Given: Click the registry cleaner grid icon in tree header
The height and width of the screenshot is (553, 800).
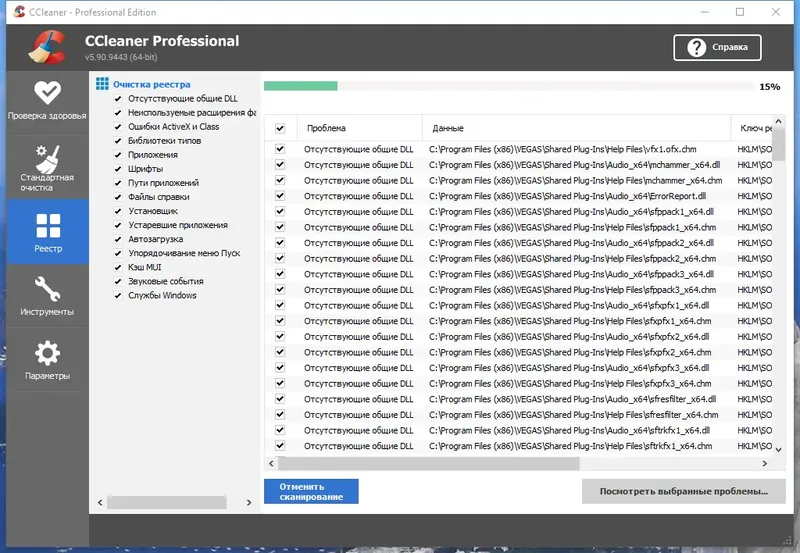Looking at the screenshot, I should point(102,85).
